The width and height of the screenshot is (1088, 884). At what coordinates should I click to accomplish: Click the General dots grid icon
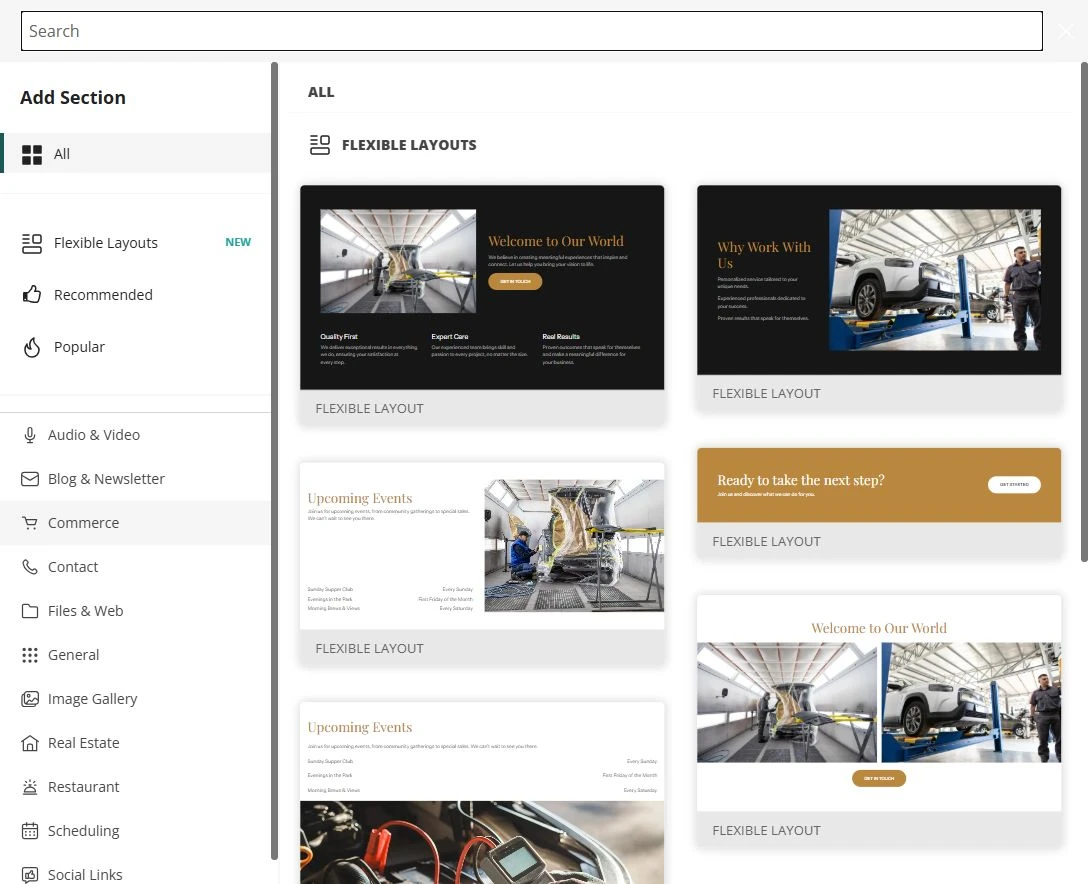(30, 655)
